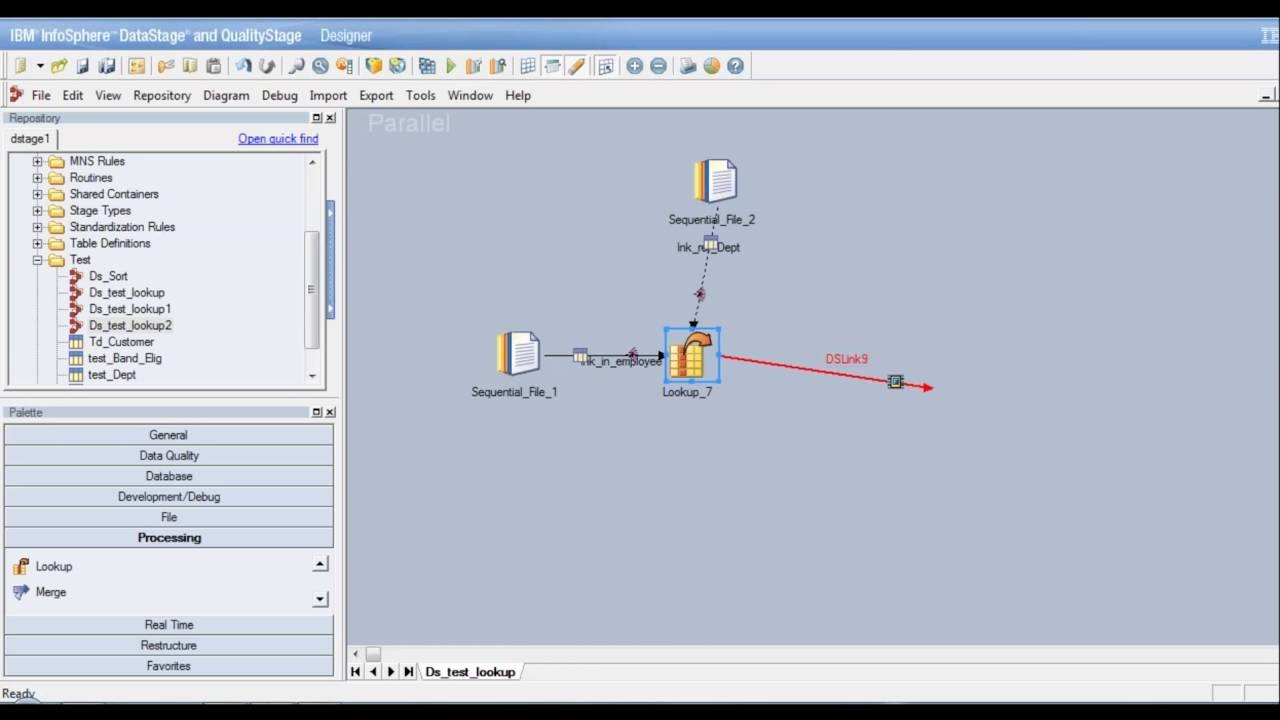This screenshot has height=720, width=1280.
Task: Click the Save All icon in the toolbar
Action: 106,66
